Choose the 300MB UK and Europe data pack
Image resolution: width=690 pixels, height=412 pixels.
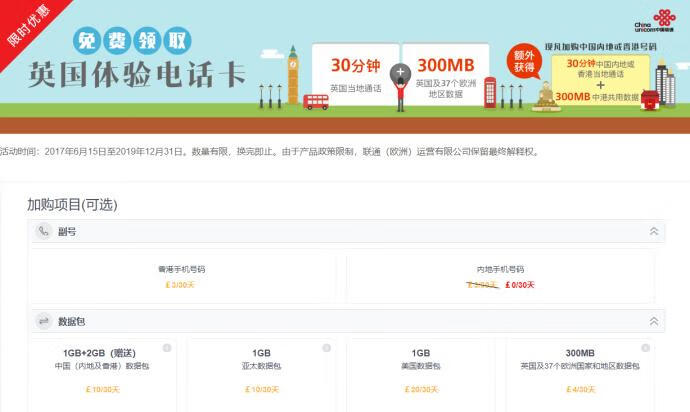580,370
